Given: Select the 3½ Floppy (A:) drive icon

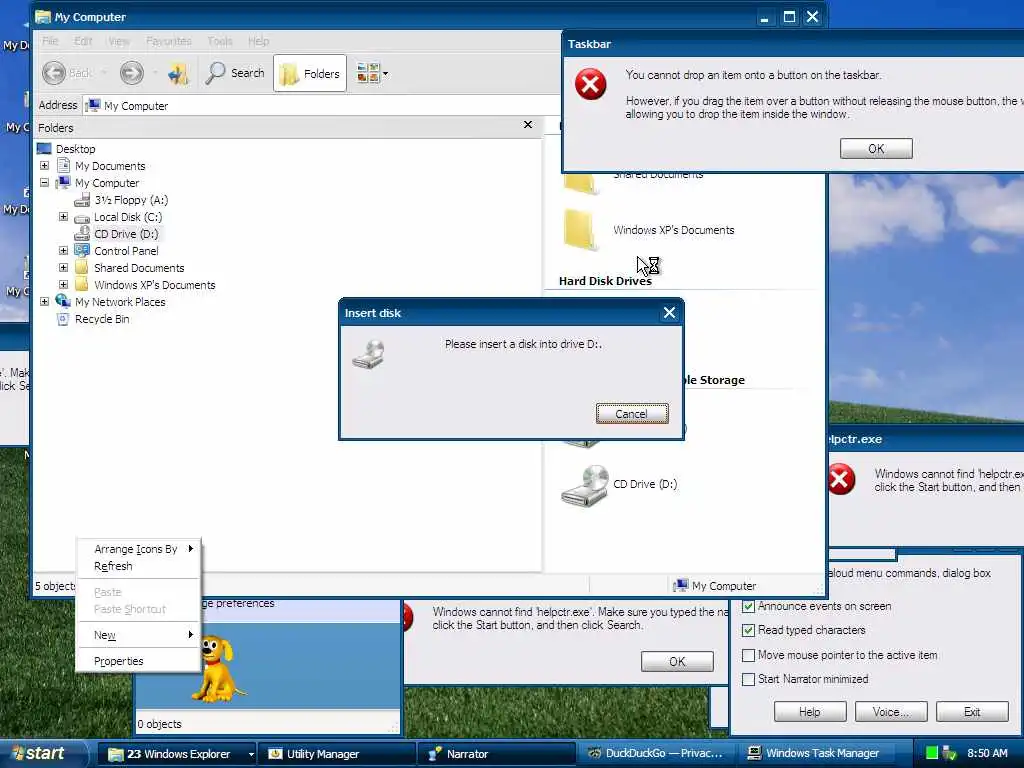Looking at the screenshot, I should point(82,200).
